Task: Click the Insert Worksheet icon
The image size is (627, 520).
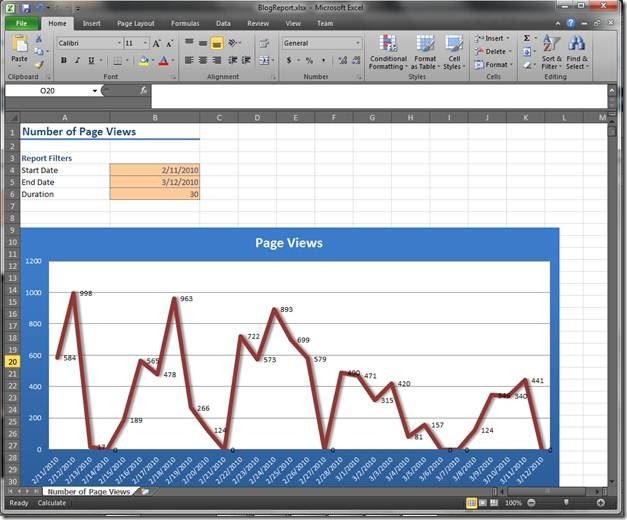Action: point(144,492)
